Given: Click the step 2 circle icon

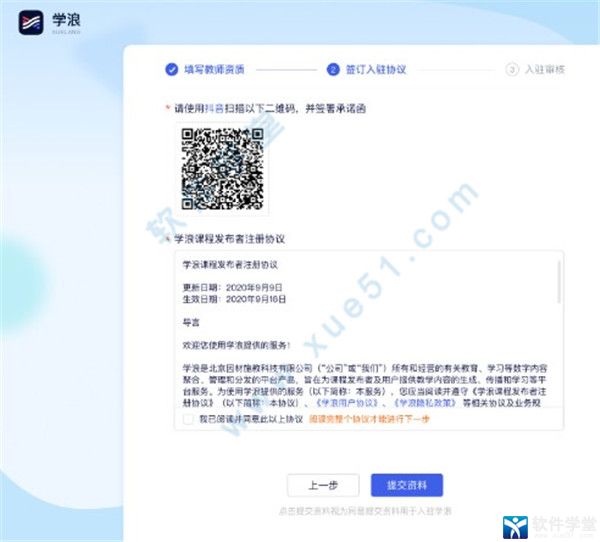Looking at the screenshot, I should pos(333,69).
